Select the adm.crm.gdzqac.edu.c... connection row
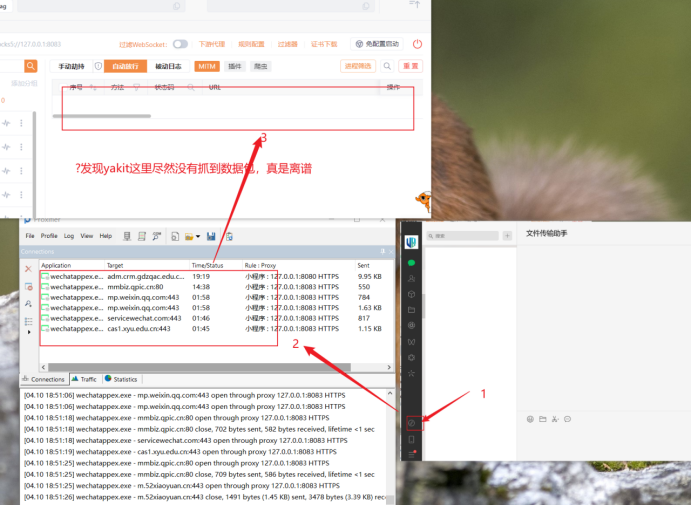 (215, 276)
